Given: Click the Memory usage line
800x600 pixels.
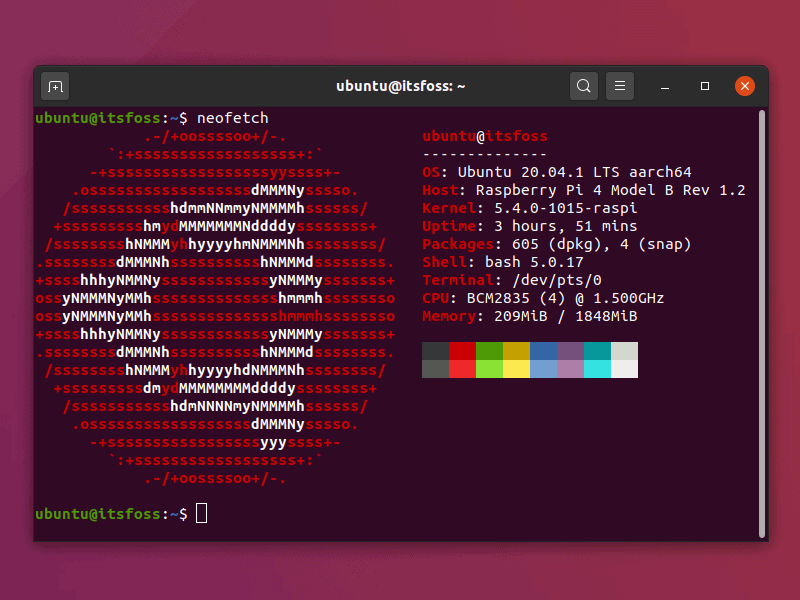Looking at the screenshot, I should click(x=530, y=316).
